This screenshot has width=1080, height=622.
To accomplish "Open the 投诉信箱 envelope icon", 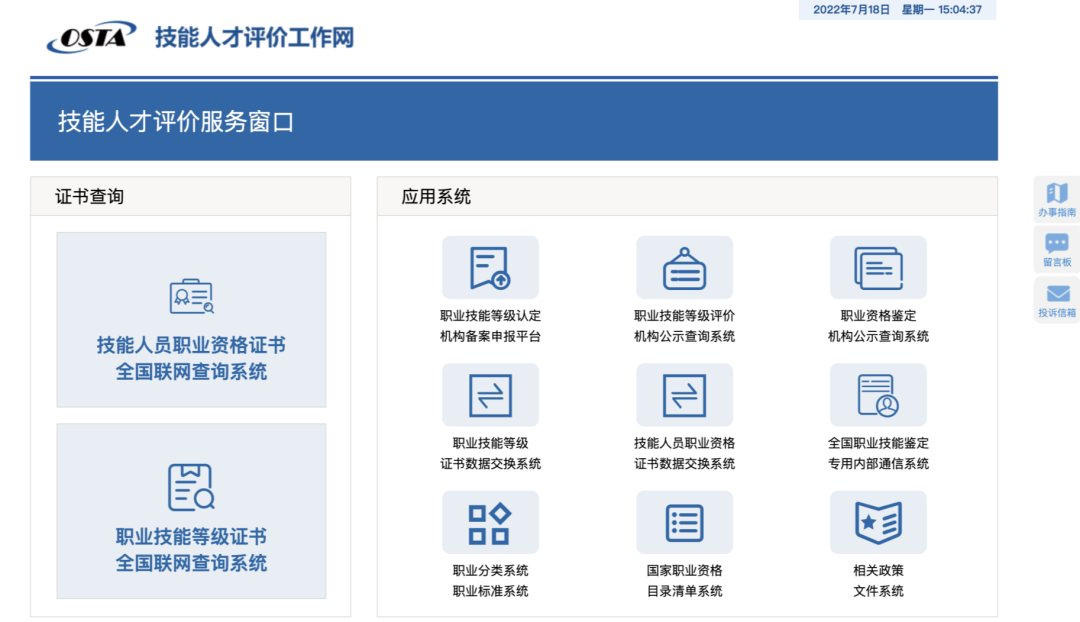I will tap(1057, 294).
